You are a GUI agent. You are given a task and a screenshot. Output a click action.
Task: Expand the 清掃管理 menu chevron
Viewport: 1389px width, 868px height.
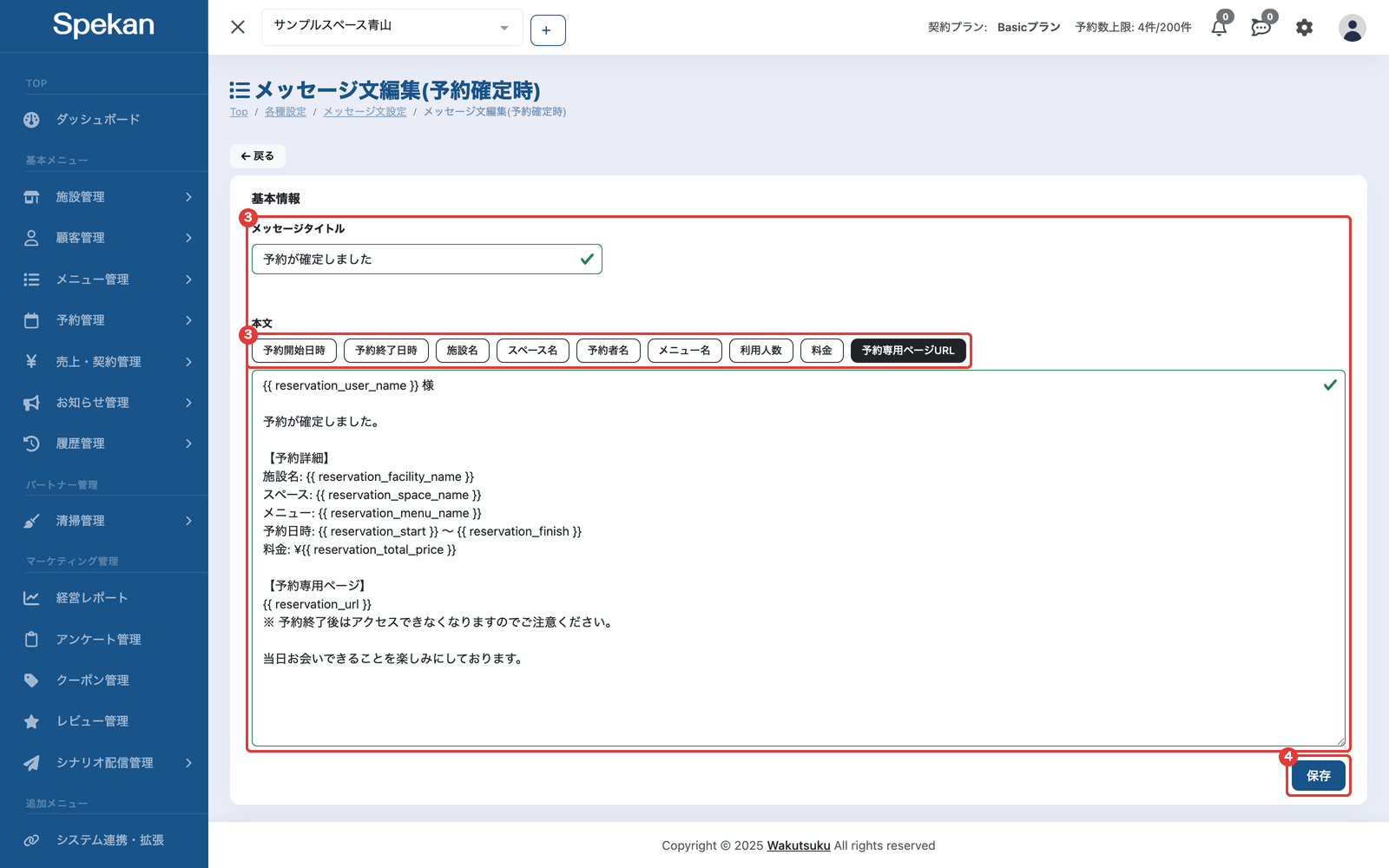click(188, 521)
